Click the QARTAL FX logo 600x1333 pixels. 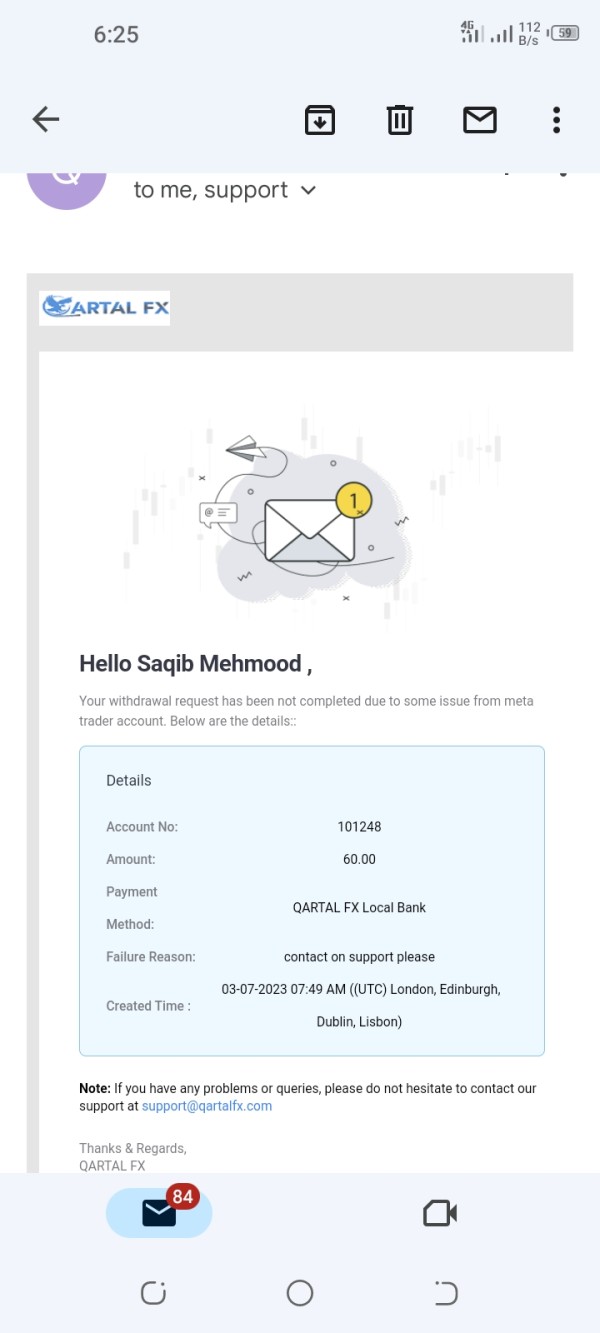tap(105, 308)
